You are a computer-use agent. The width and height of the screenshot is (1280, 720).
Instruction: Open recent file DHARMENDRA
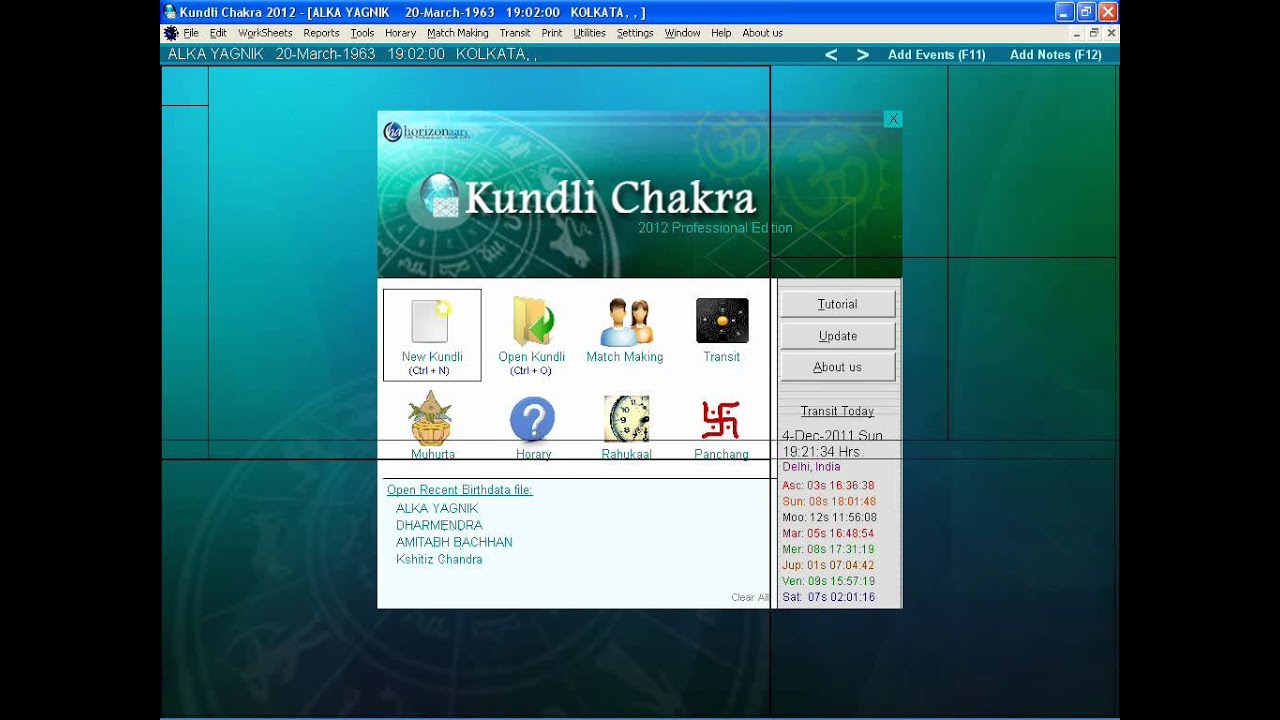pos(439,525)
